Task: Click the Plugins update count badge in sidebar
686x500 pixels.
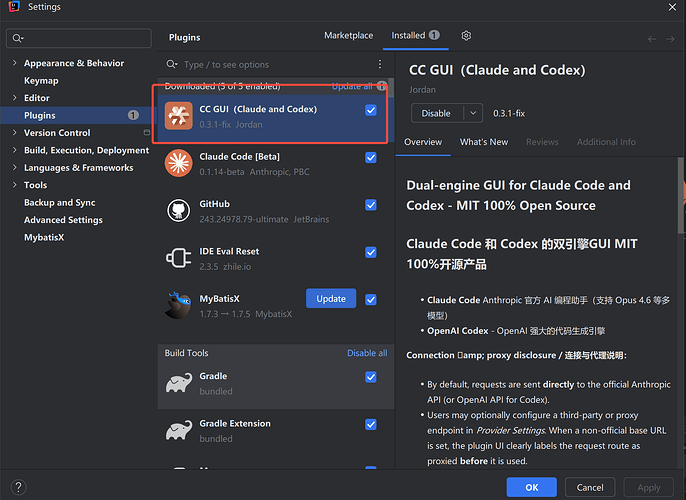Action: [x=133, y=115]
